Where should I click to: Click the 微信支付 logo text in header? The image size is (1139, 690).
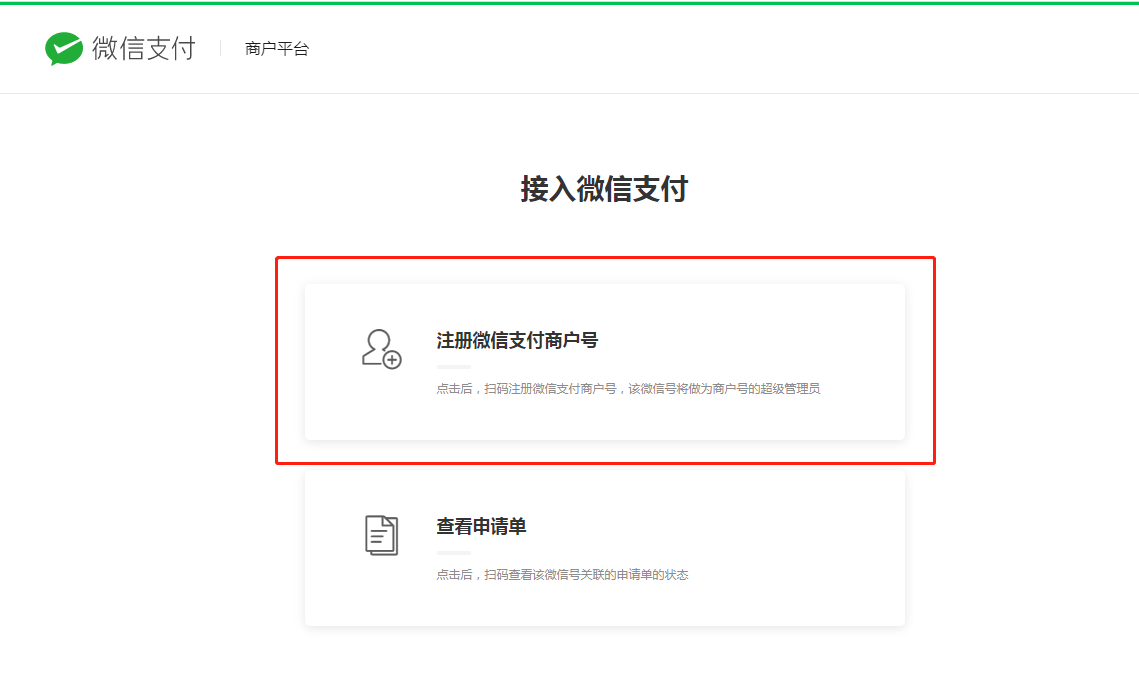(x=143, y=49)
